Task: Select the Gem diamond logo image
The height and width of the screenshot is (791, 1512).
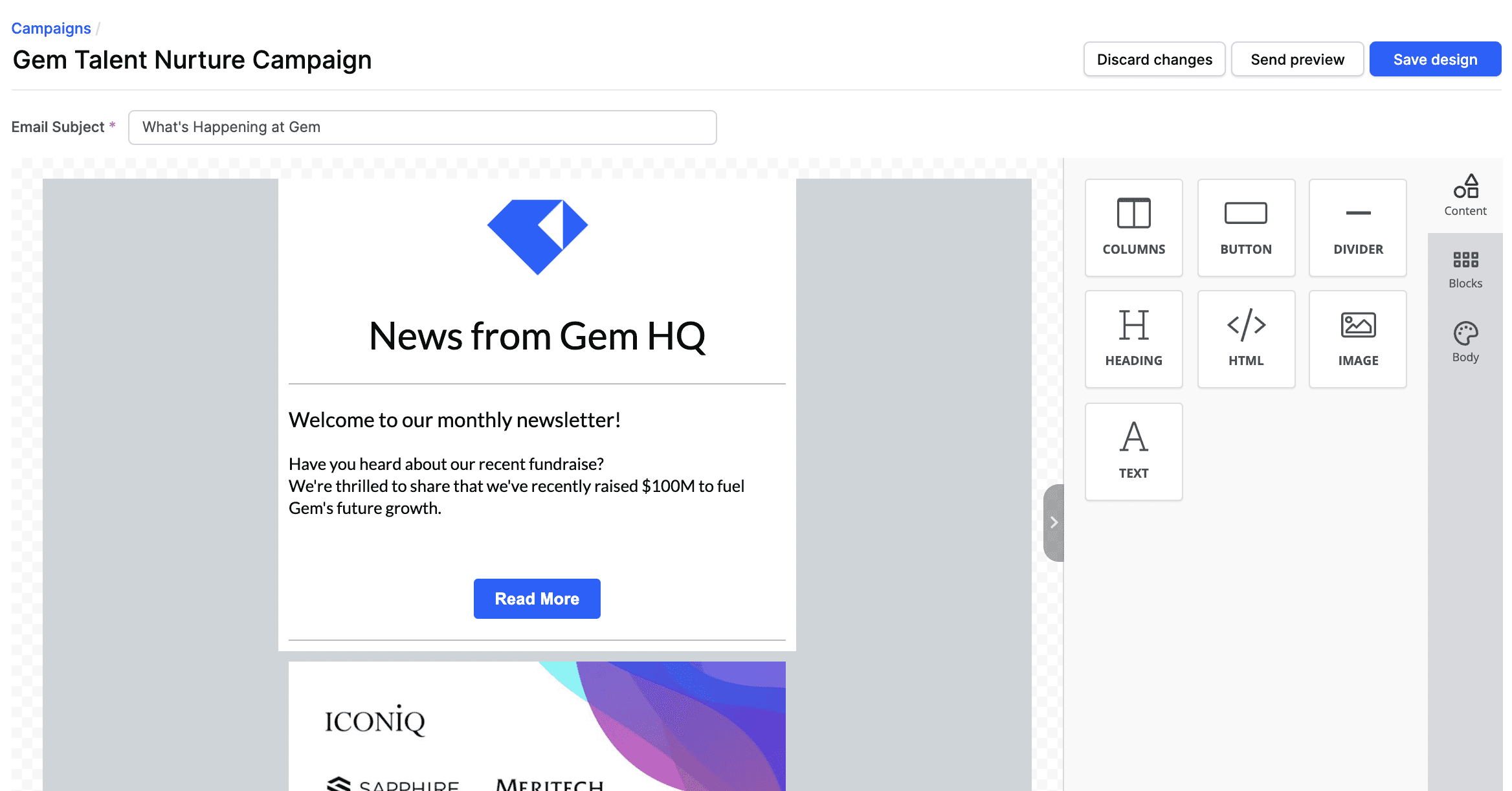Action: coord(537,237)
